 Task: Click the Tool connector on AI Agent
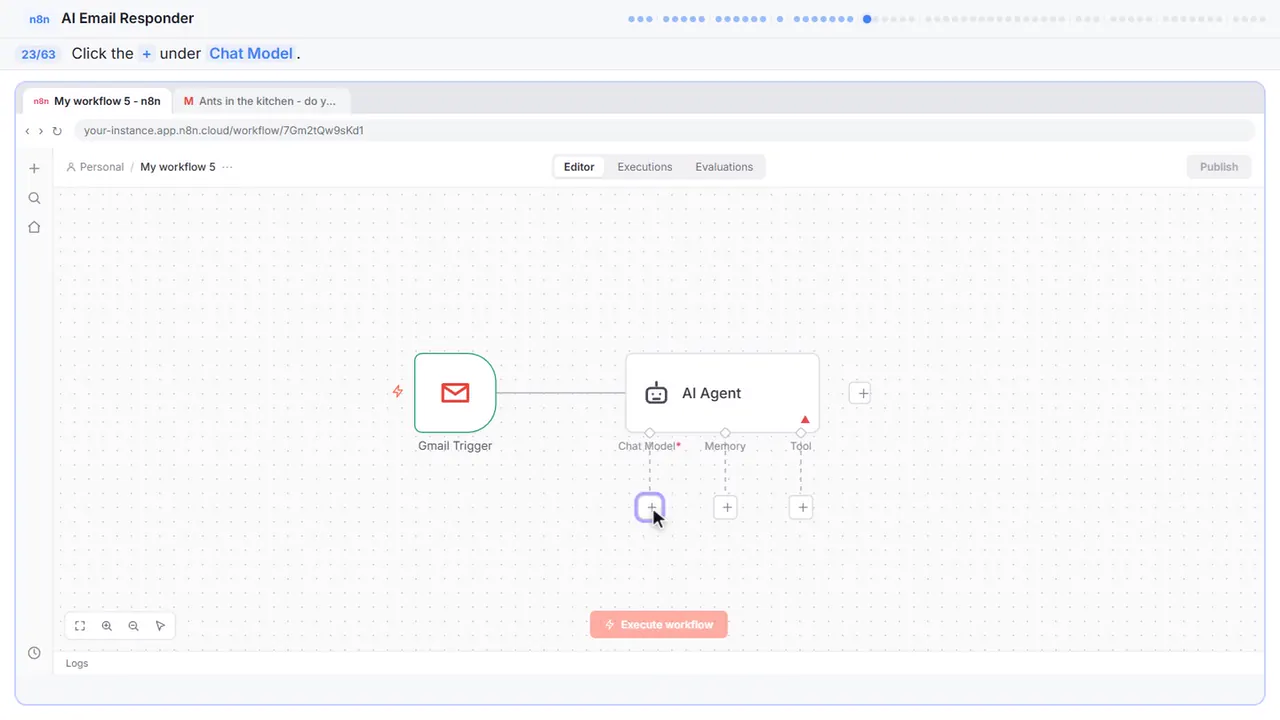[800, 433]
